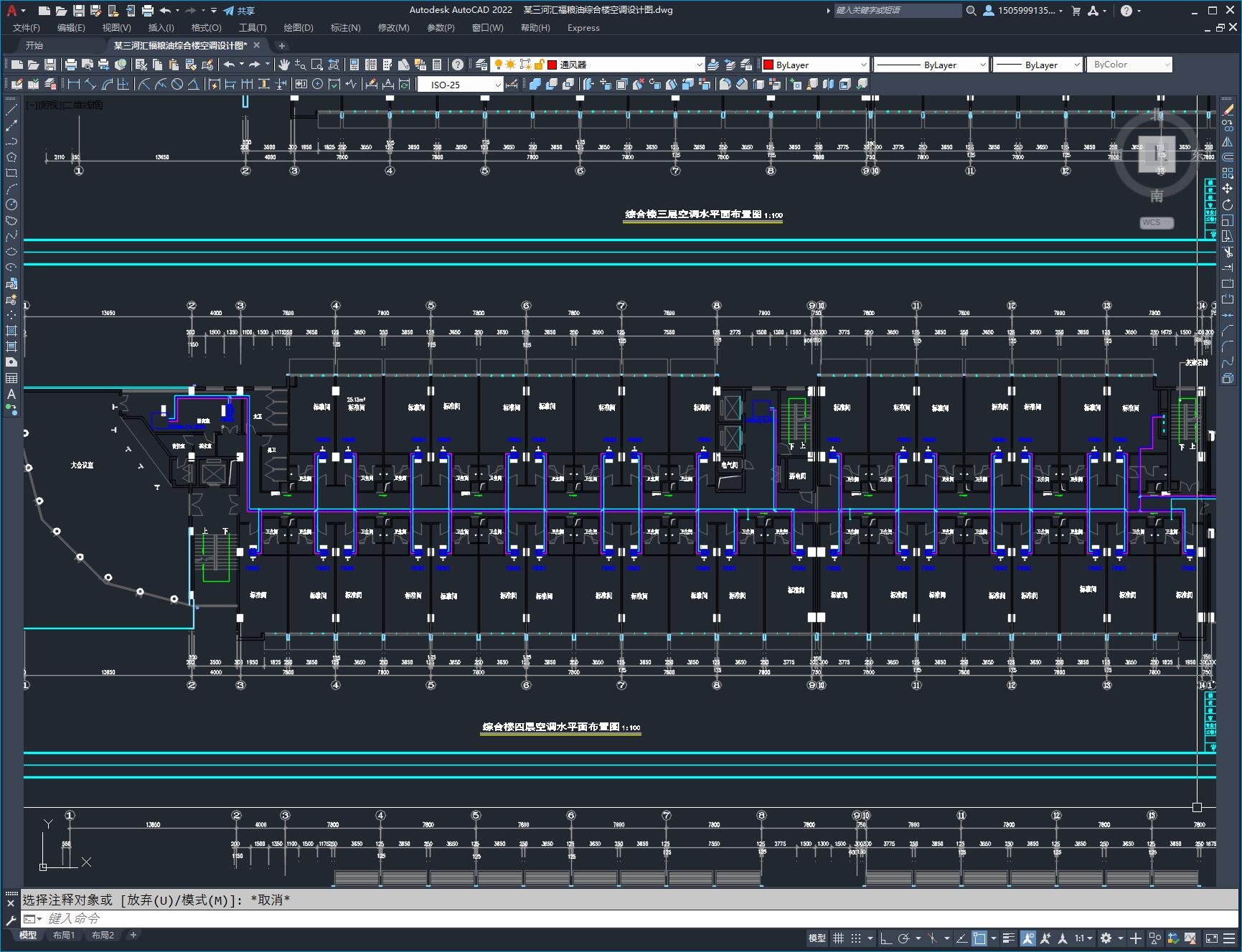
Task: Open the first ByLayer linetype dropdown
Action: click(x=931, y=65)
